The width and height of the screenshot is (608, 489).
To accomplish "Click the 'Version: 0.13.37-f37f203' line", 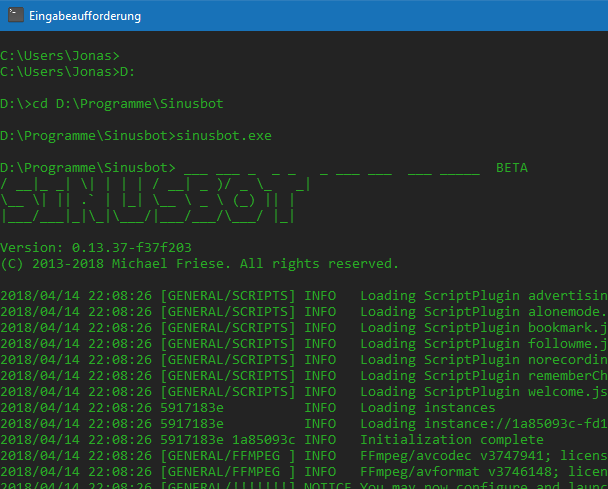I will click(96, 247).
